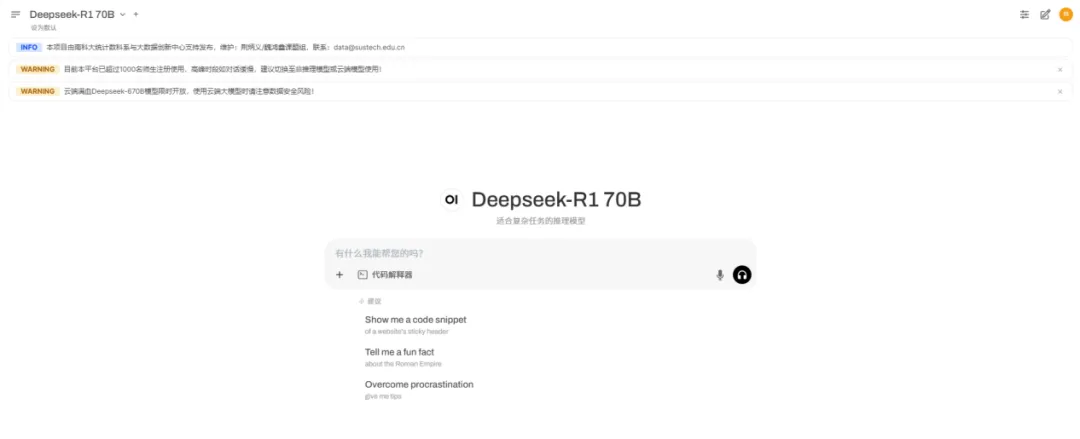
Task: Toggle the code interpreter option
Action: [385, 274]
